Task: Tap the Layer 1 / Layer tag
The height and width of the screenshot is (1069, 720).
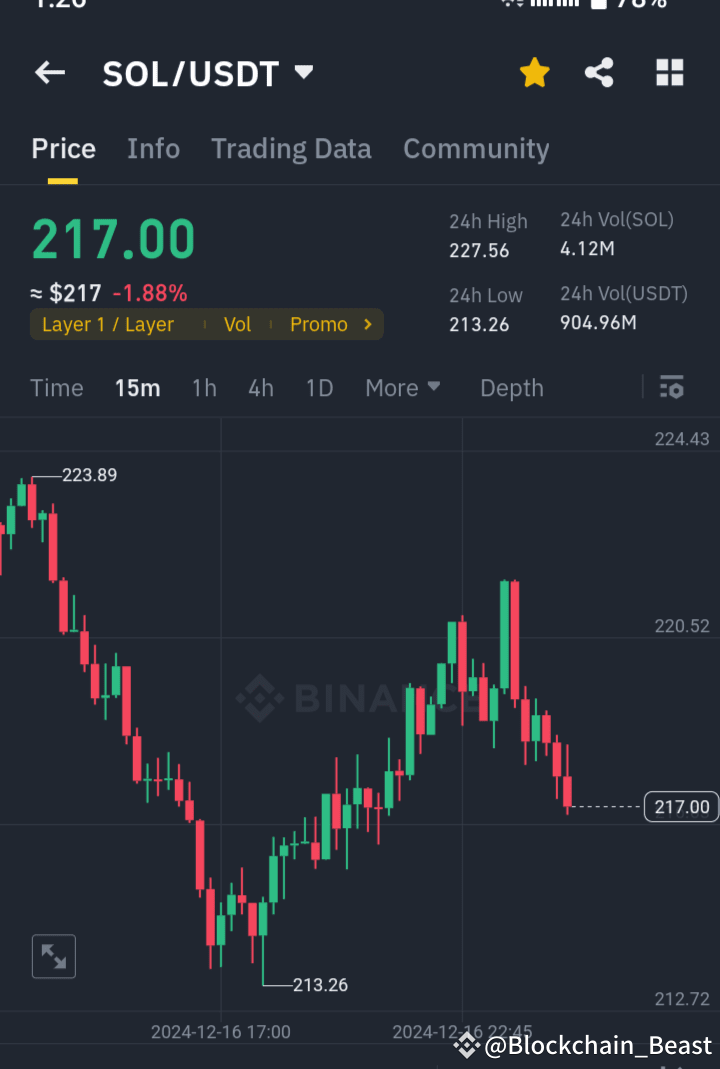Action: pos(106,324)
